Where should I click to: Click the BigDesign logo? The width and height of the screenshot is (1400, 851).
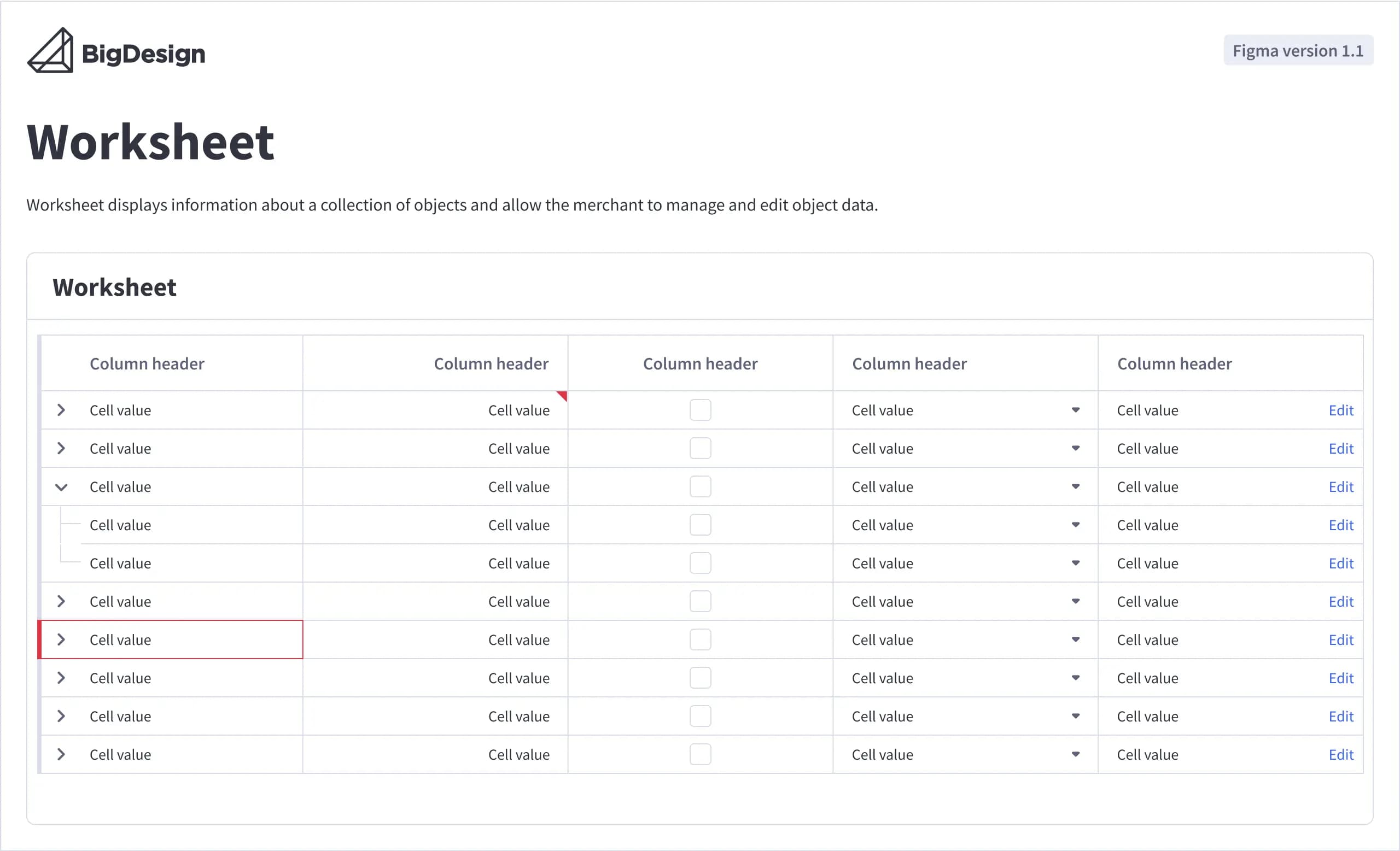[116, 51]
